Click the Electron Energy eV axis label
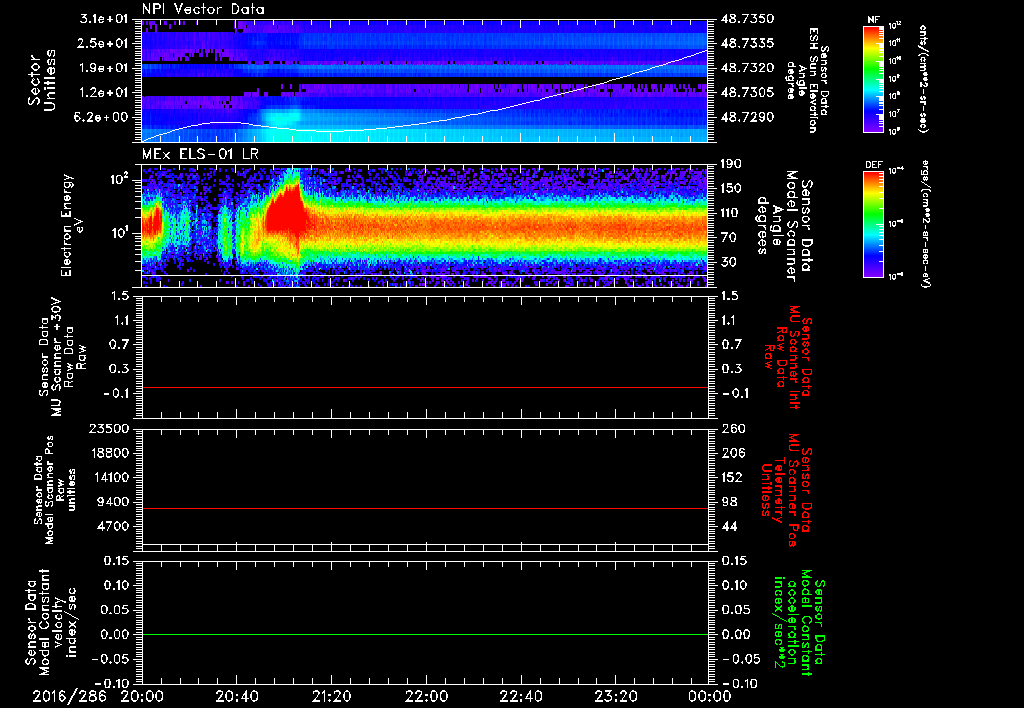The image size is (1024, 708). coord(73,225)
